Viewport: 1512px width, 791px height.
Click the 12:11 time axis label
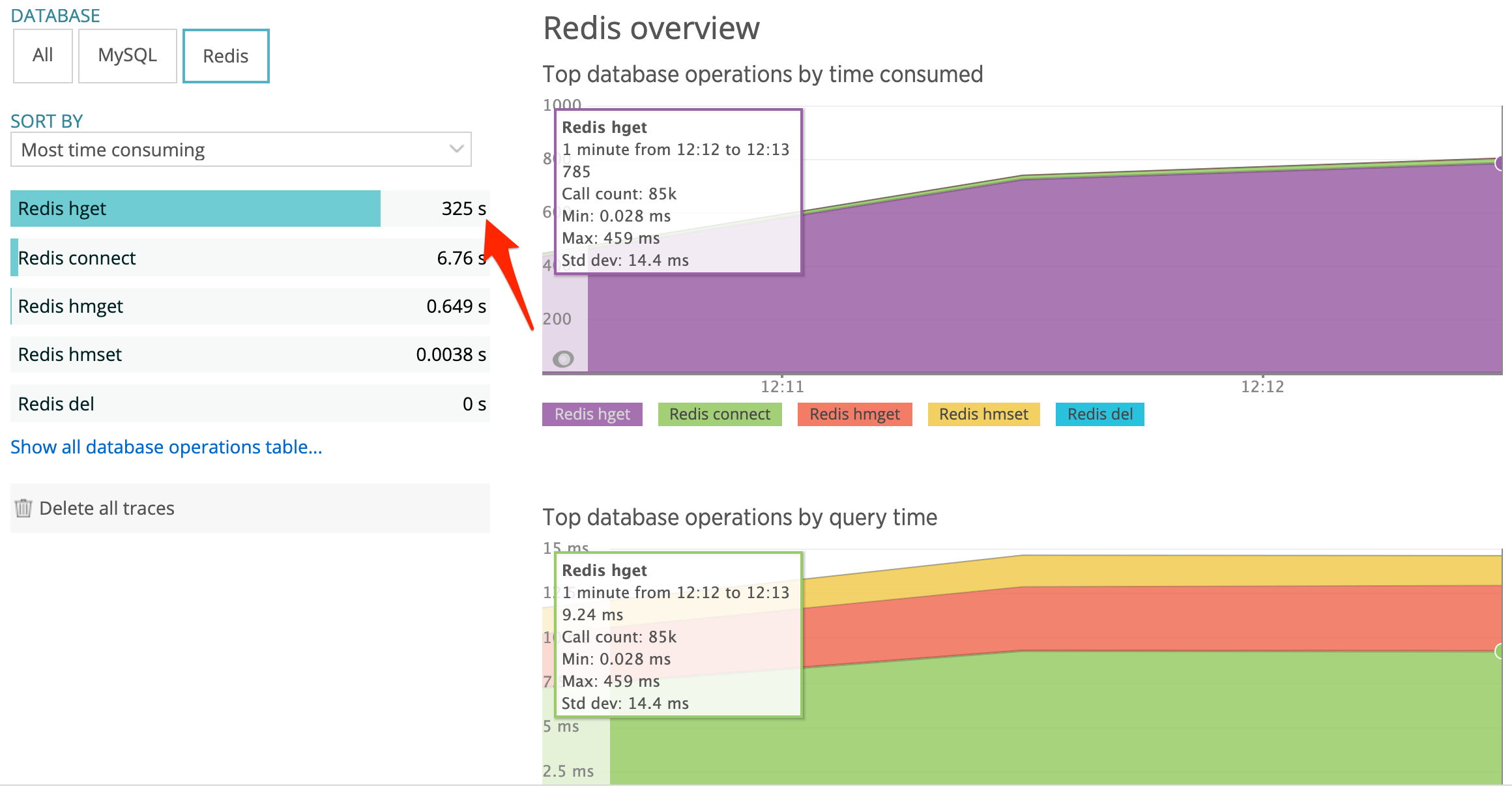[782, 387]
